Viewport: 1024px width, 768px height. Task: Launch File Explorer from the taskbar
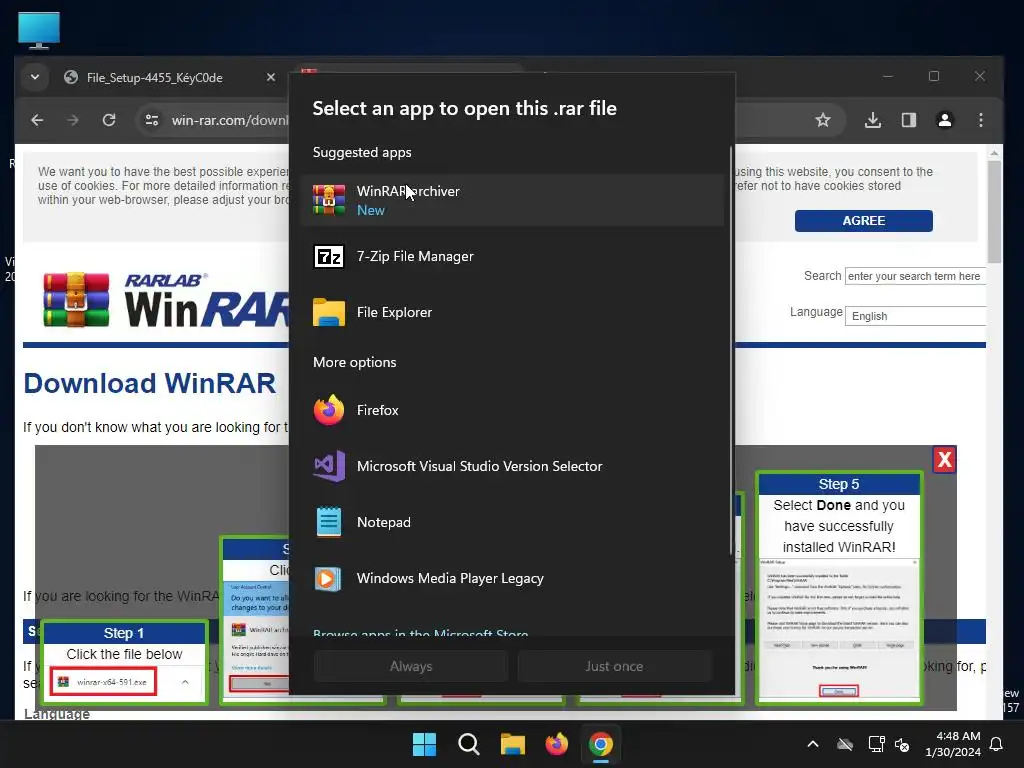click(513, 744)
